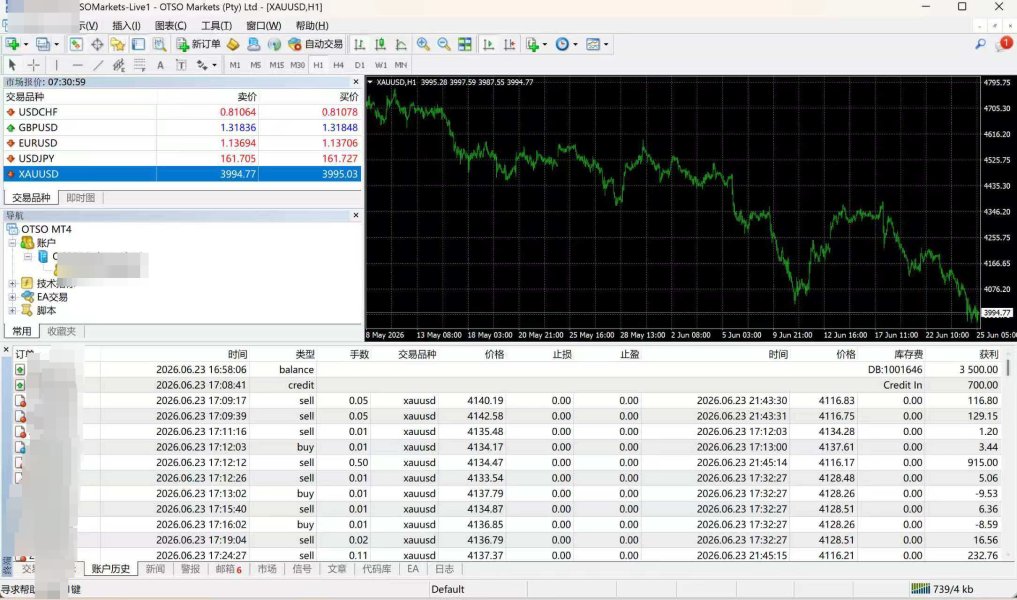Switch timeframe to H4
This screenshot has width=1017, height=600.
[339, 65]
